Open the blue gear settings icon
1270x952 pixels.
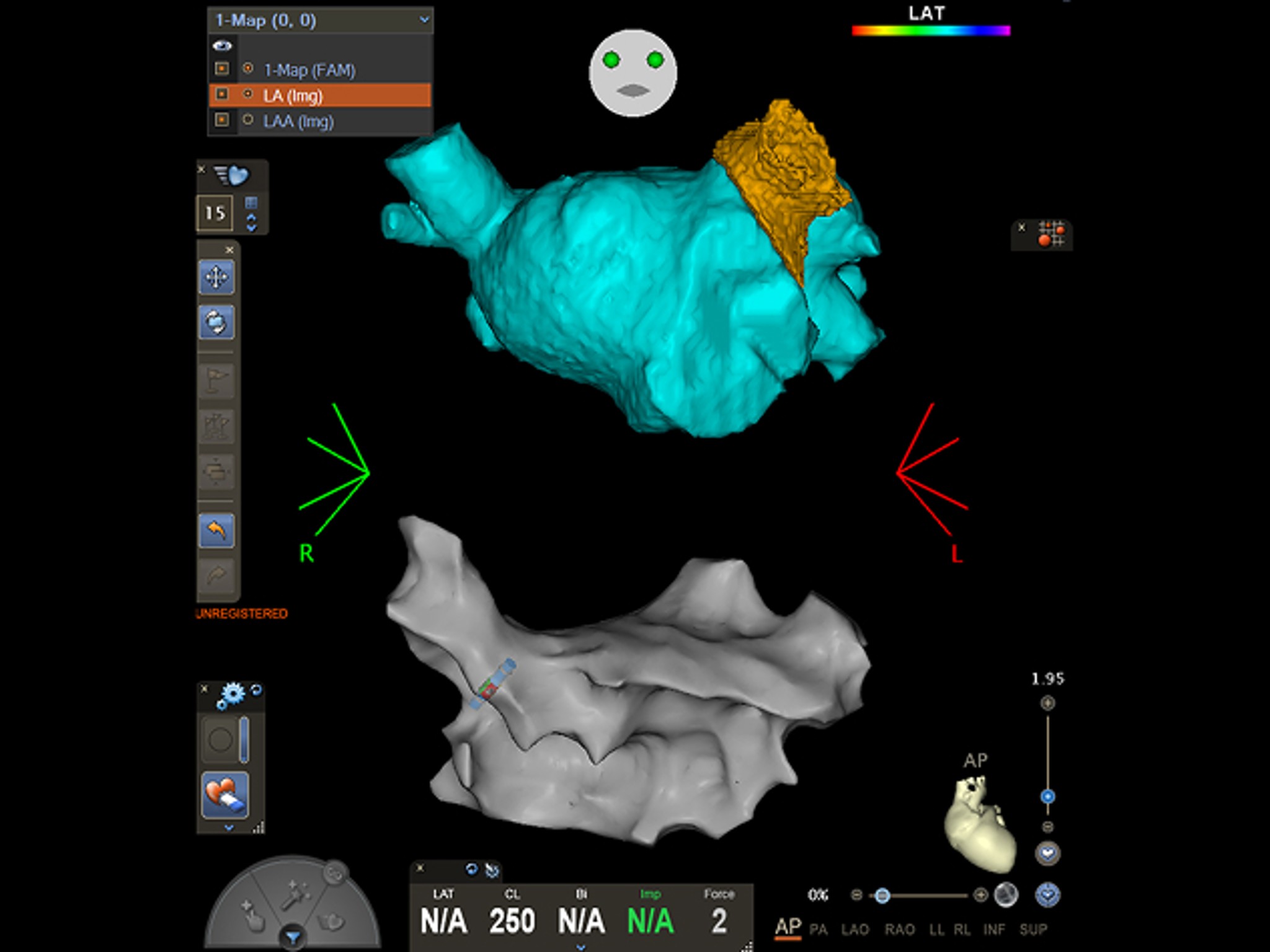coord(231,695)
